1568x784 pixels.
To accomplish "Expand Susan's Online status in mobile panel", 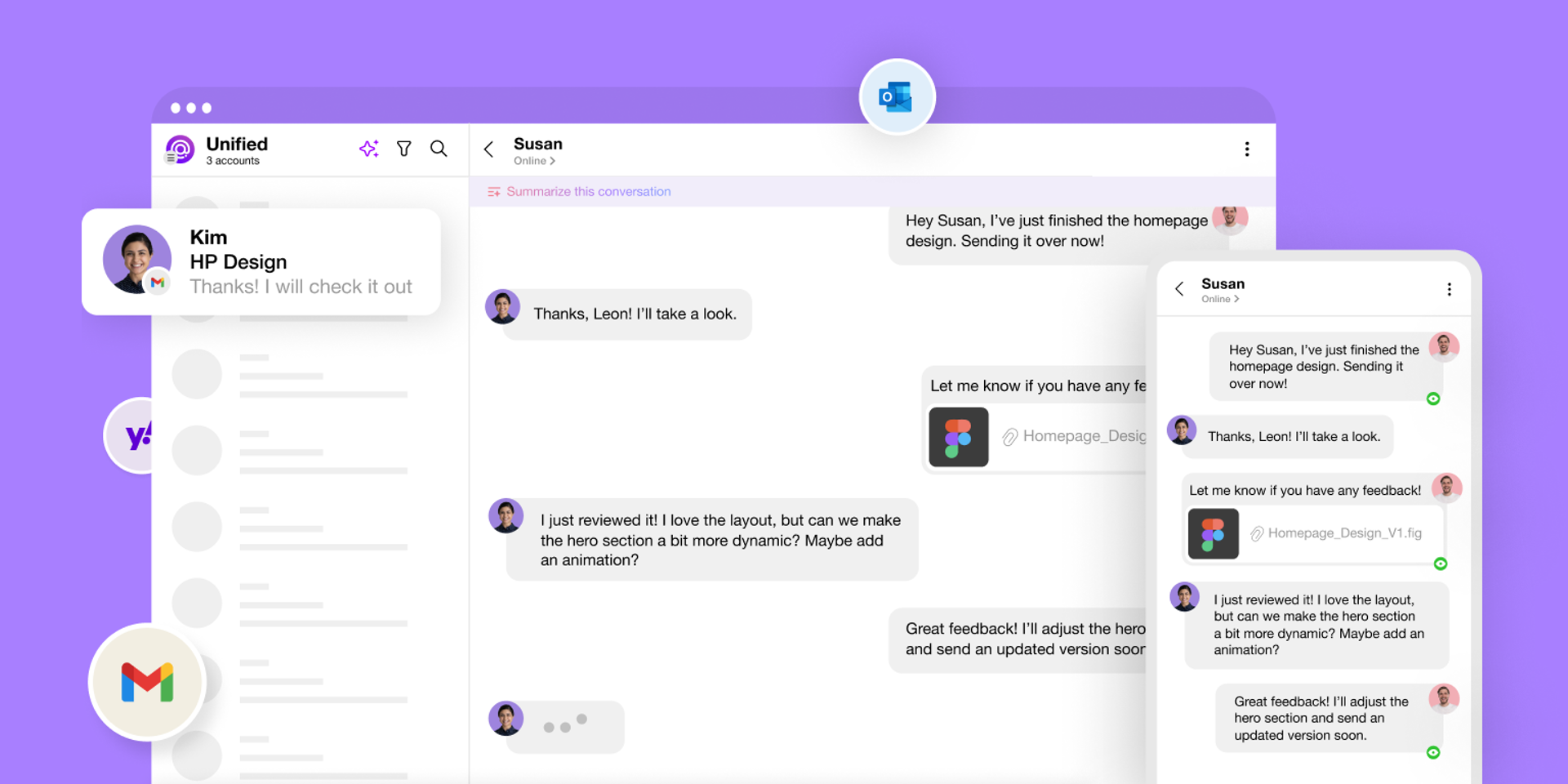I will pos(1219,299).
